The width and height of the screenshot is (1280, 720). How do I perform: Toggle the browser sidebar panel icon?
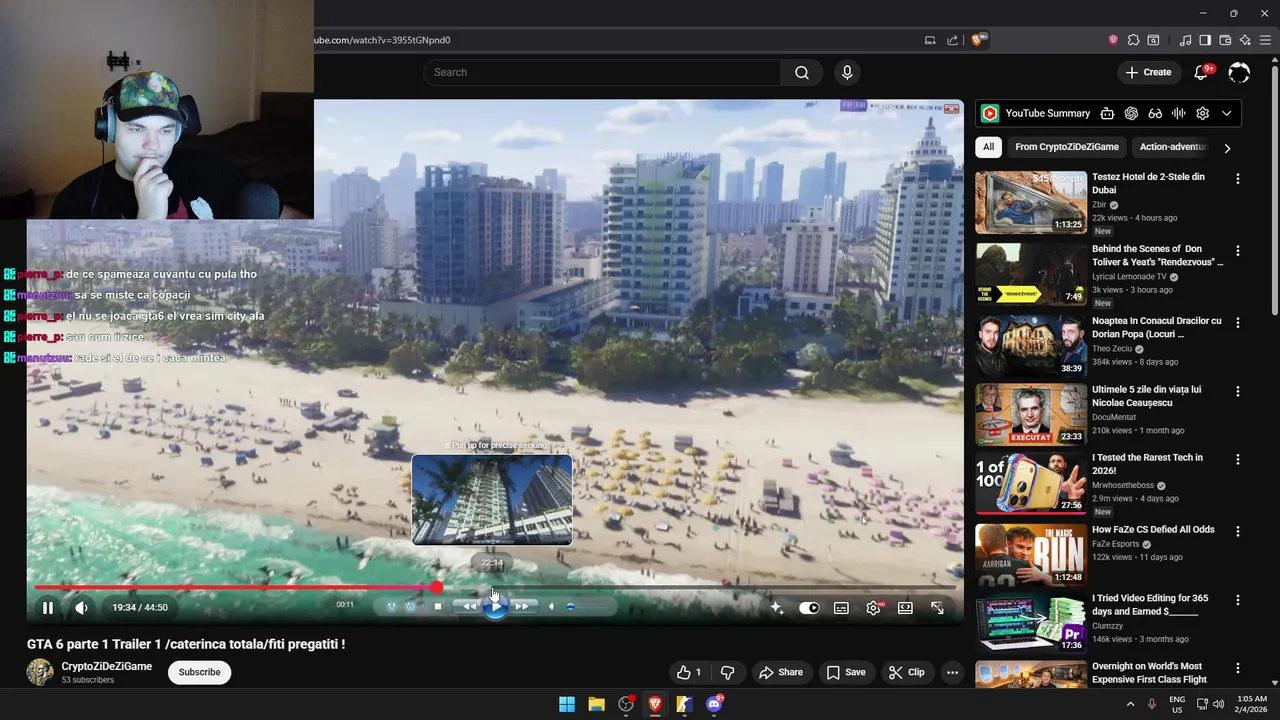[x=1205, y=40]
